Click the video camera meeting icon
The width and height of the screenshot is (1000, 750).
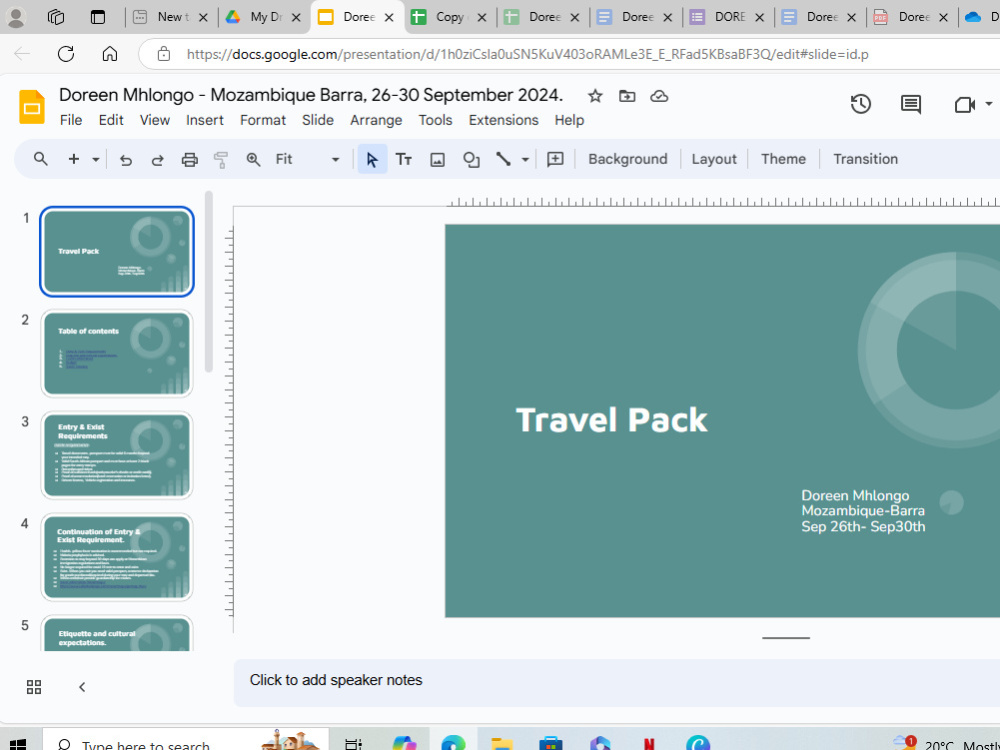point(964,105)
